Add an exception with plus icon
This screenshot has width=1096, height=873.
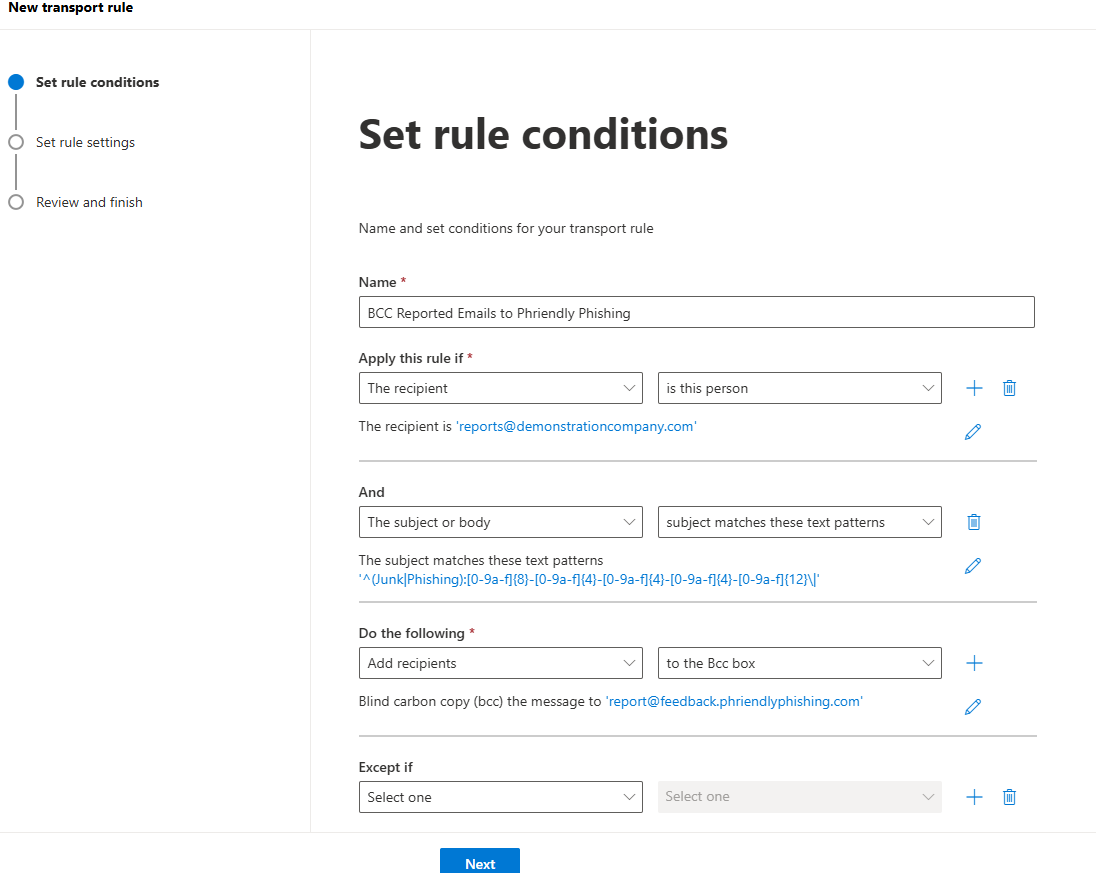coord(974,797)
